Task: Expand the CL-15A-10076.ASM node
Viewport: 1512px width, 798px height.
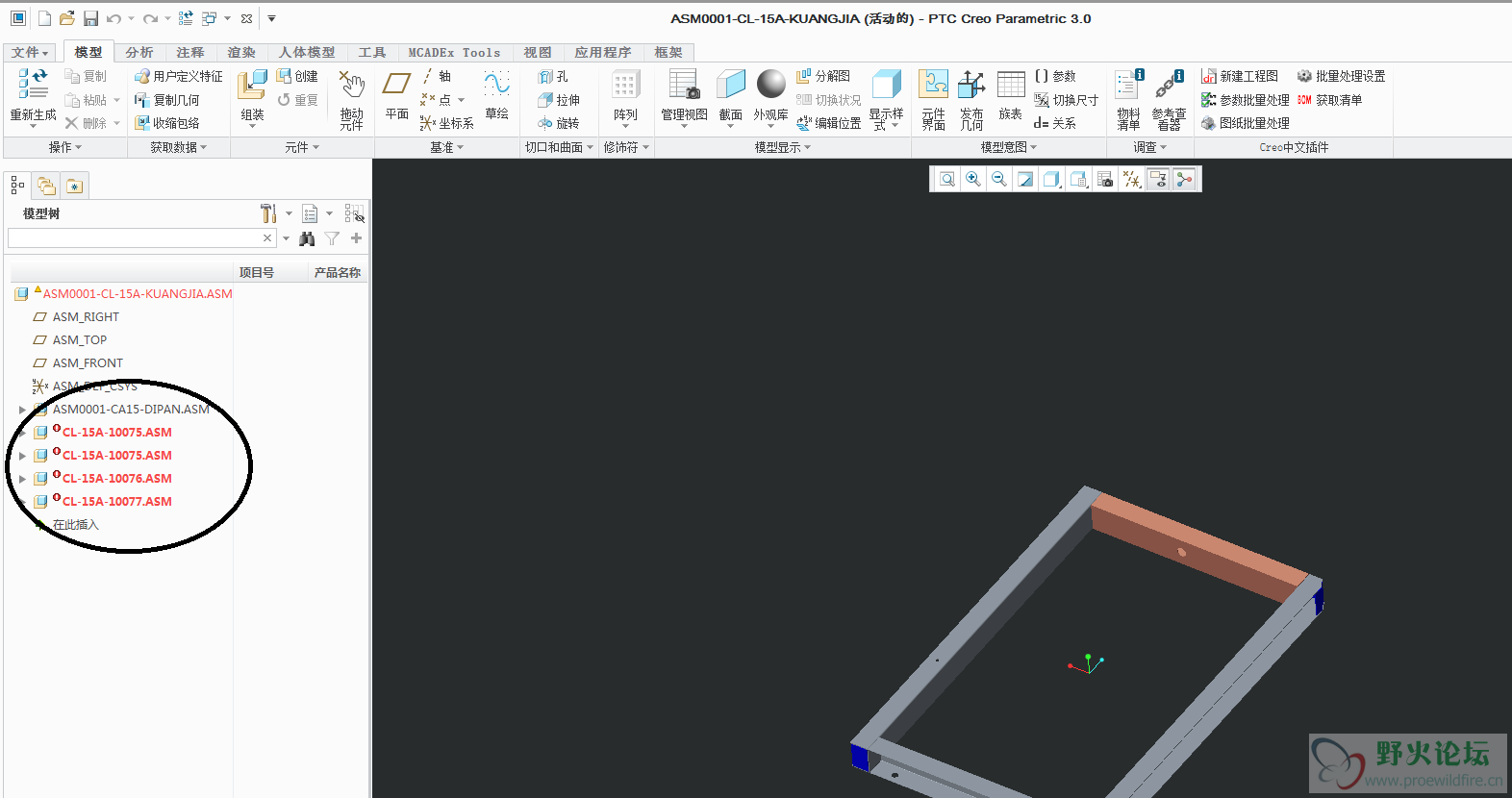Action: click(22, 479)
